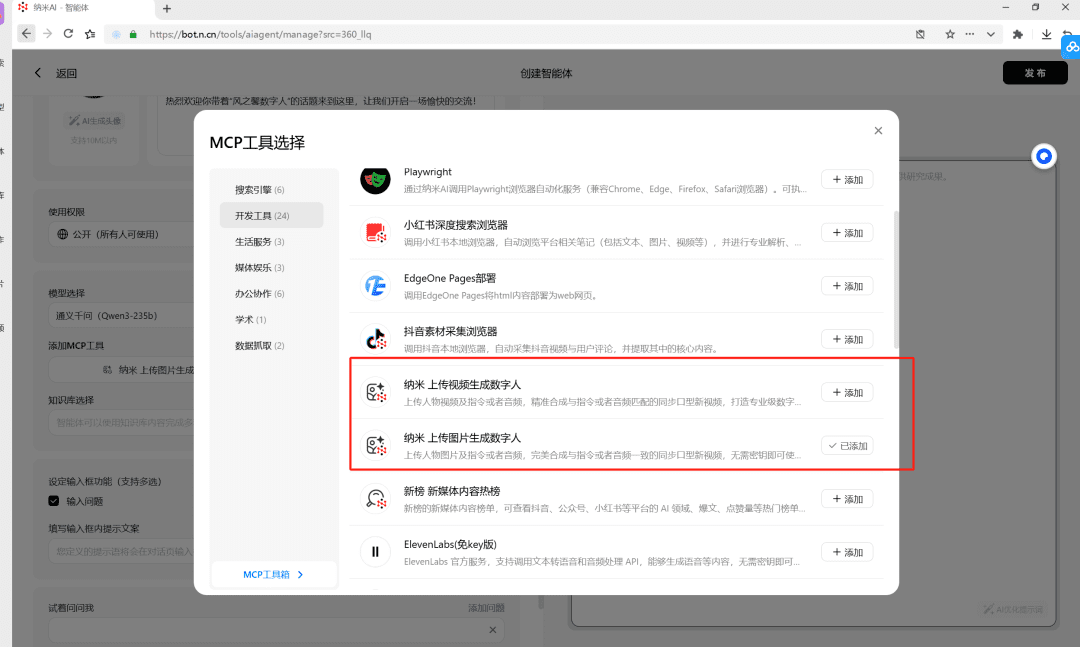Click the screenshot tool icon in address bar
This screenshot has width=1080, height=647.
[920, 34]
